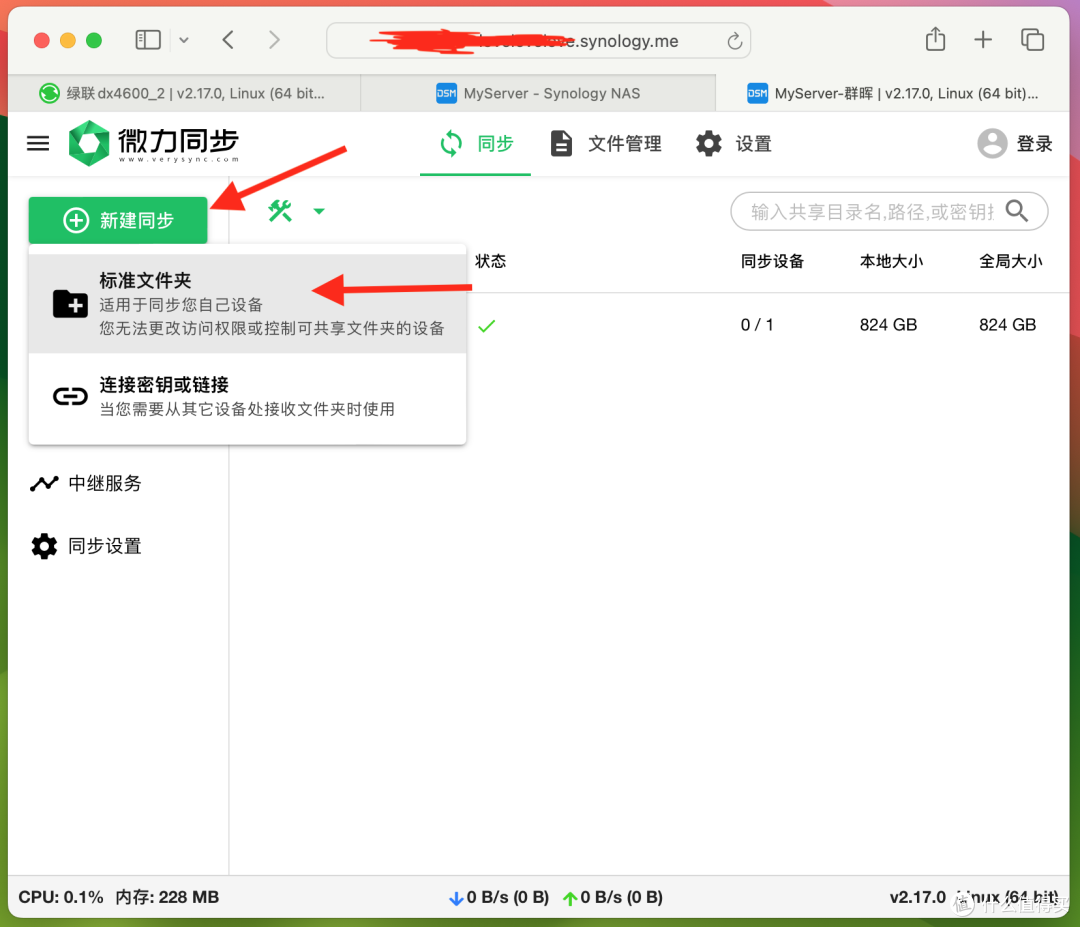1080x927 pixels.
Task: Click the green checkmark status icon
Action: click(x=487, y=324)
